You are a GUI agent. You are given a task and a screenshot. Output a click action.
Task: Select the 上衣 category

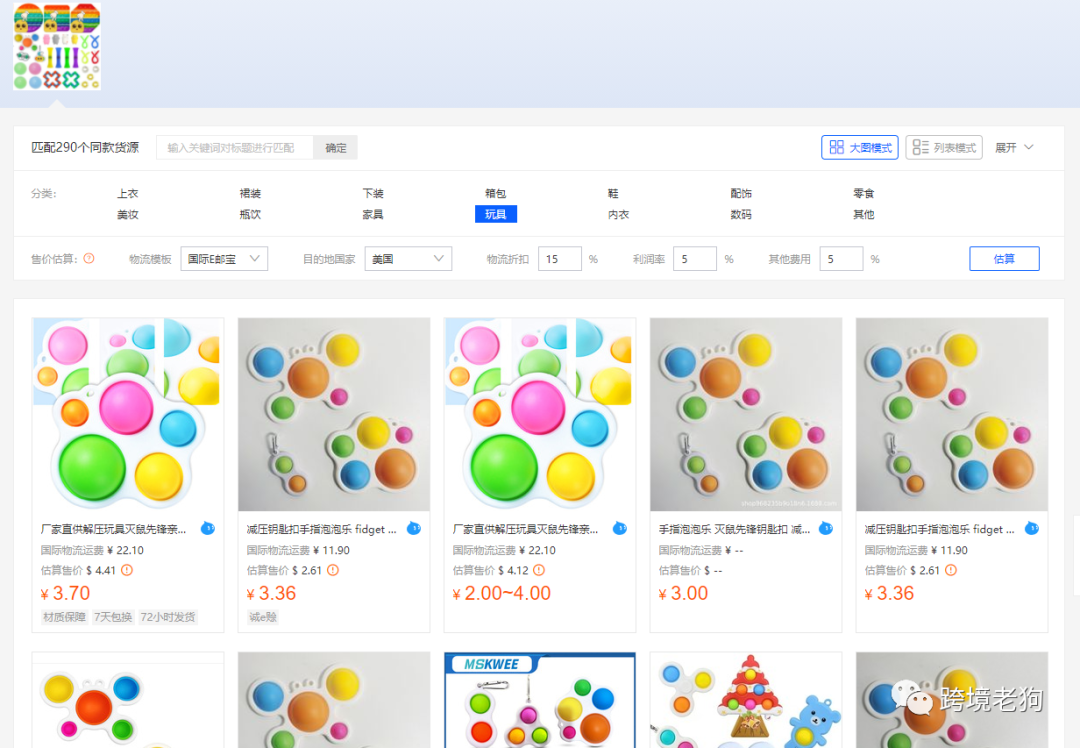click(x=127, y=194)
